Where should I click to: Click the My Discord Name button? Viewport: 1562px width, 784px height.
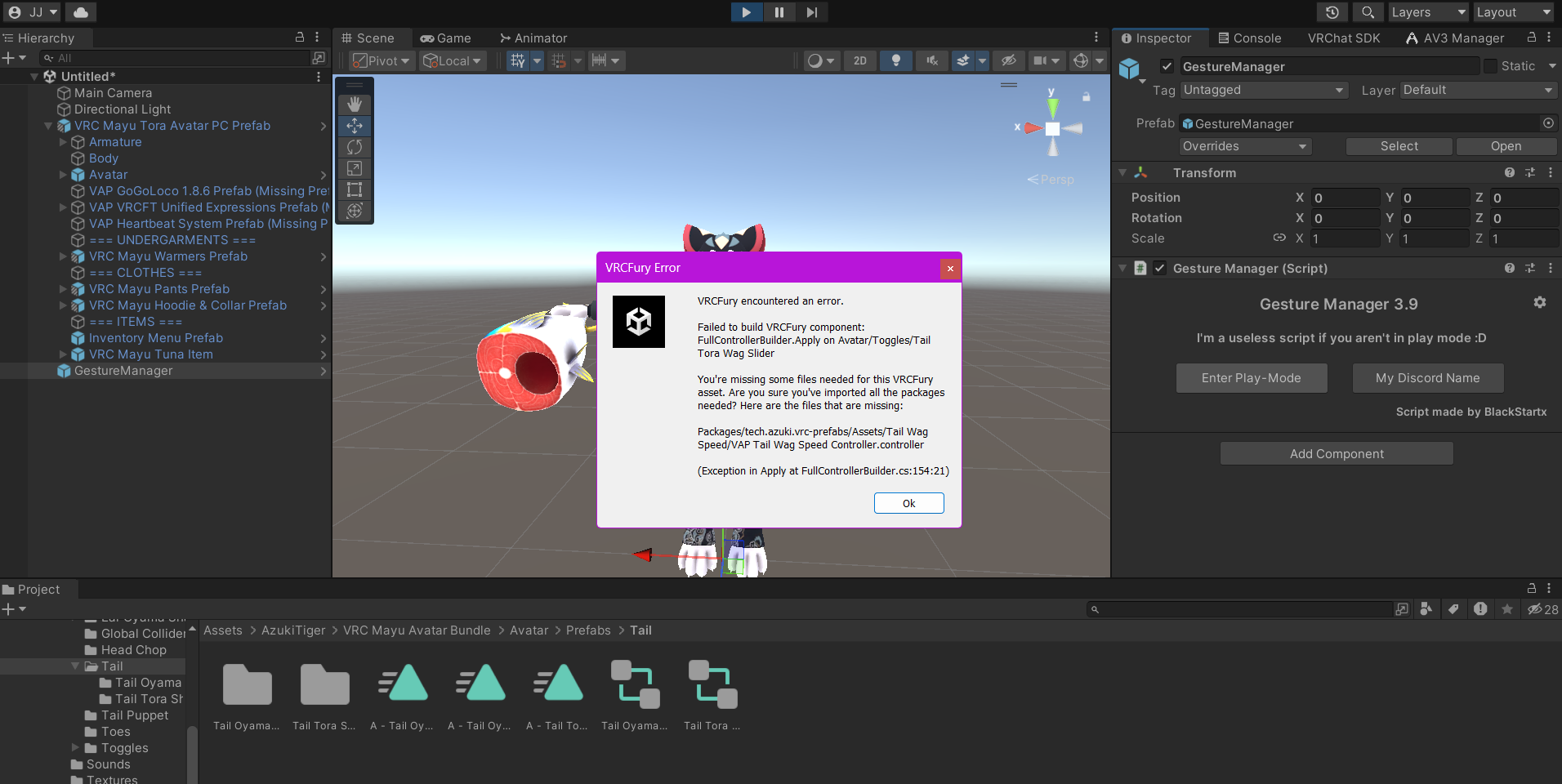click(1428, 378)
